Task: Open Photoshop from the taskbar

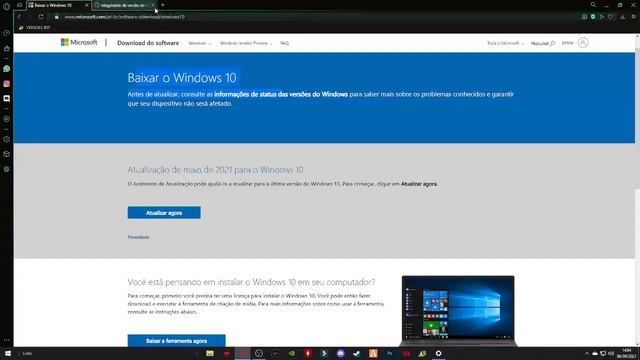Action: point(389,353)
